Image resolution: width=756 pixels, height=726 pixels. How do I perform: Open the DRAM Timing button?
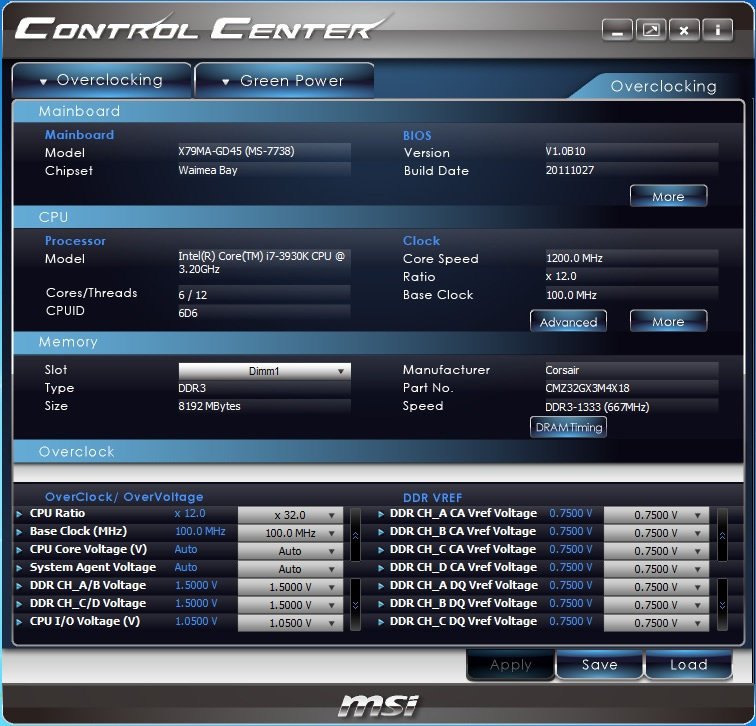(568, 427)
